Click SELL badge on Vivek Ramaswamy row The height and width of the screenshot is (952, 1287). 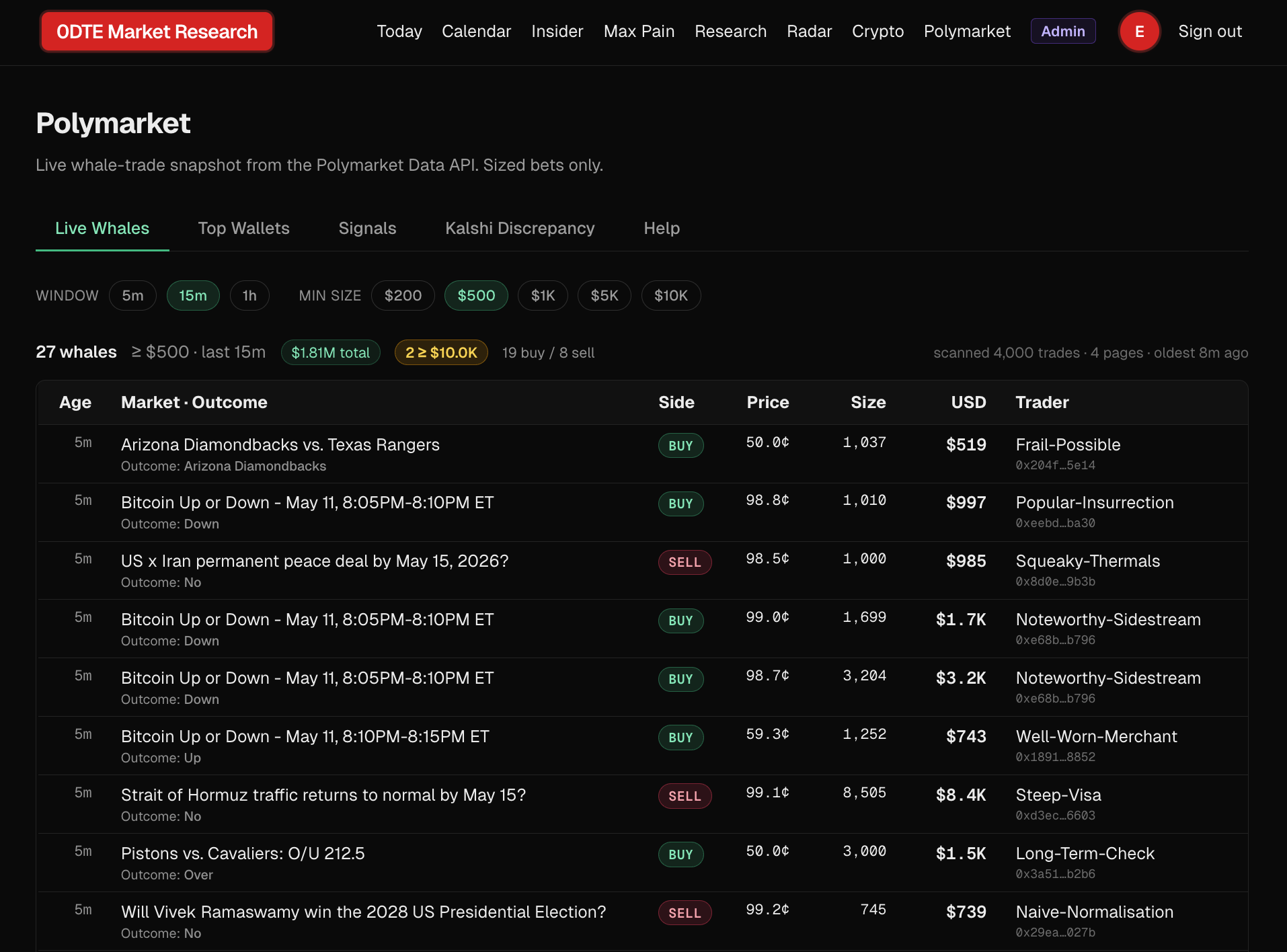click(685, 913)
